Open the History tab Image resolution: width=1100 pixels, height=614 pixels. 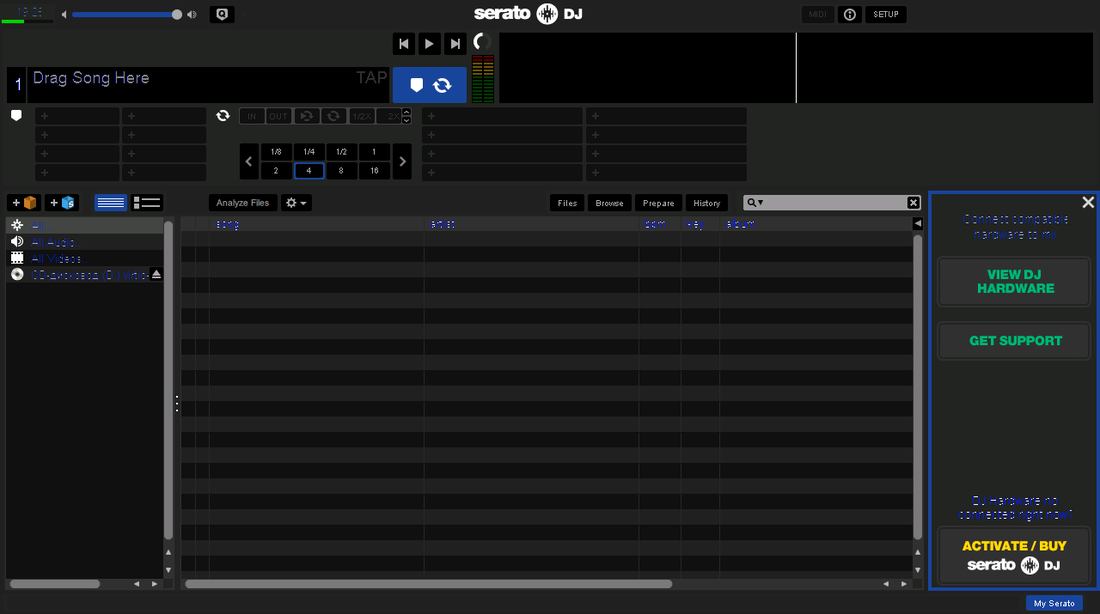(707, 202)
